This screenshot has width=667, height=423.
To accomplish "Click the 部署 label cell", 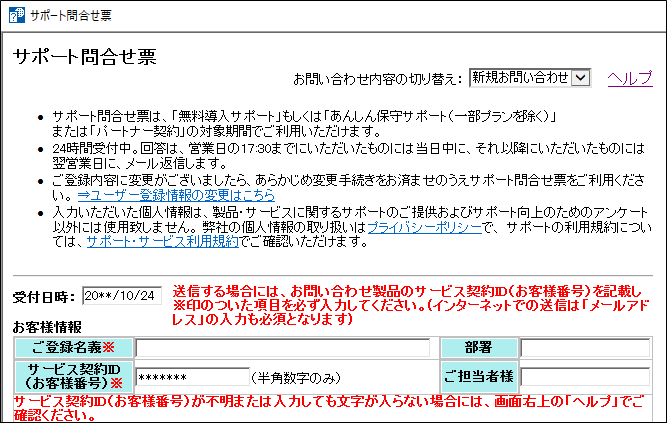I will click(x=479, y=348).
